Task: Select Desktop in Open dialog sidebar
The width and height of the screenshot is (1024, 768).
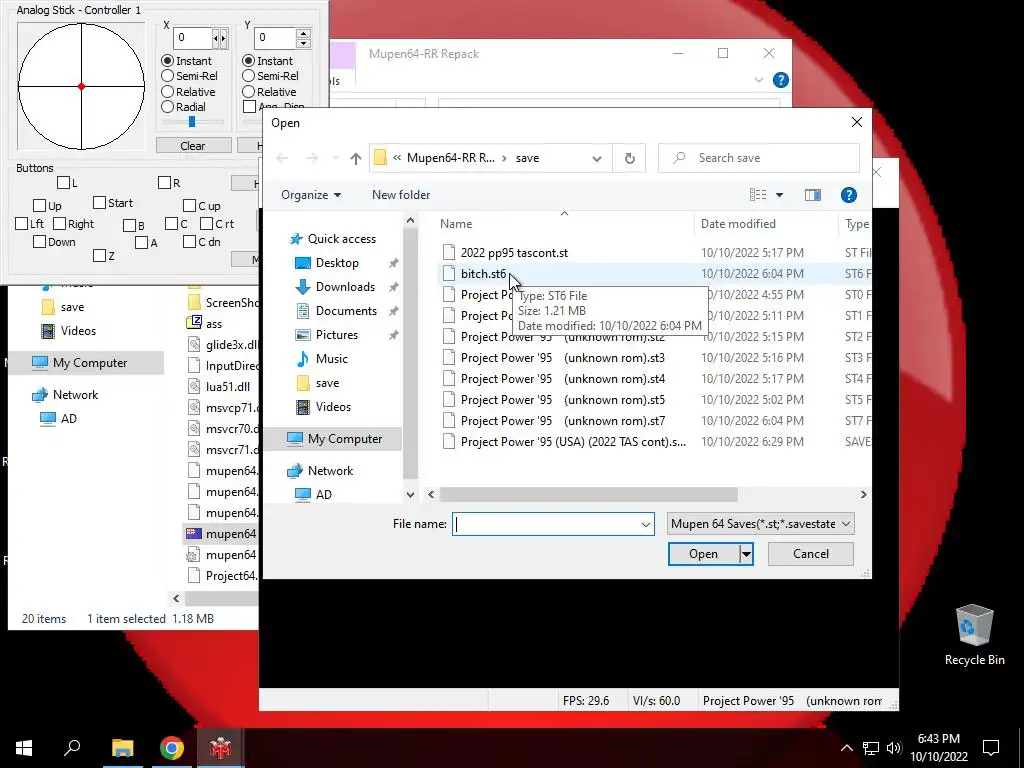Action: tap(337, 263)
